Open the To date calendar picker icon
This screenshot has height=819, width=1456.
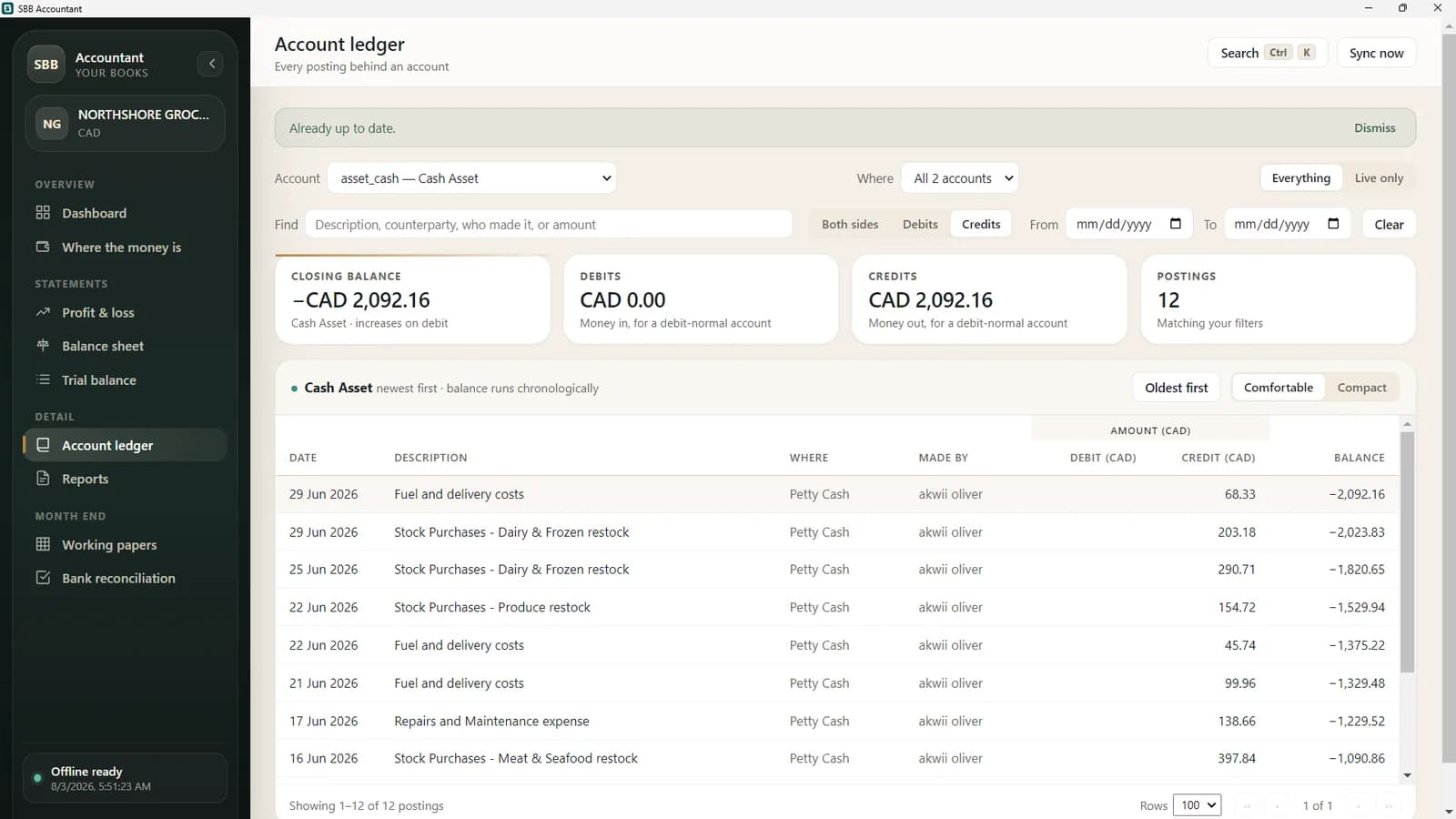point(1333,224)
